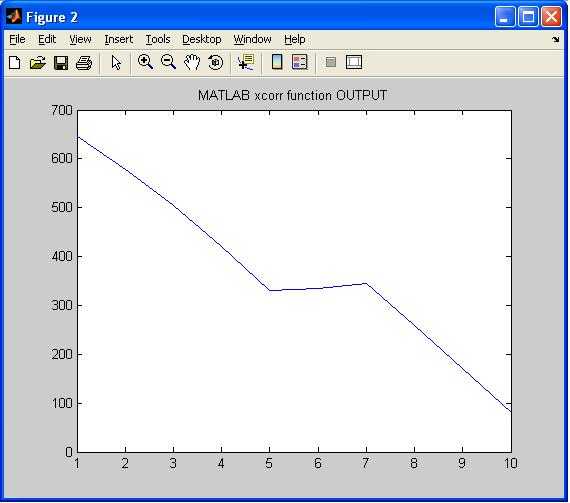
Task: Select the Edit Plot arrow tool
Action: (x=116, y=63)
